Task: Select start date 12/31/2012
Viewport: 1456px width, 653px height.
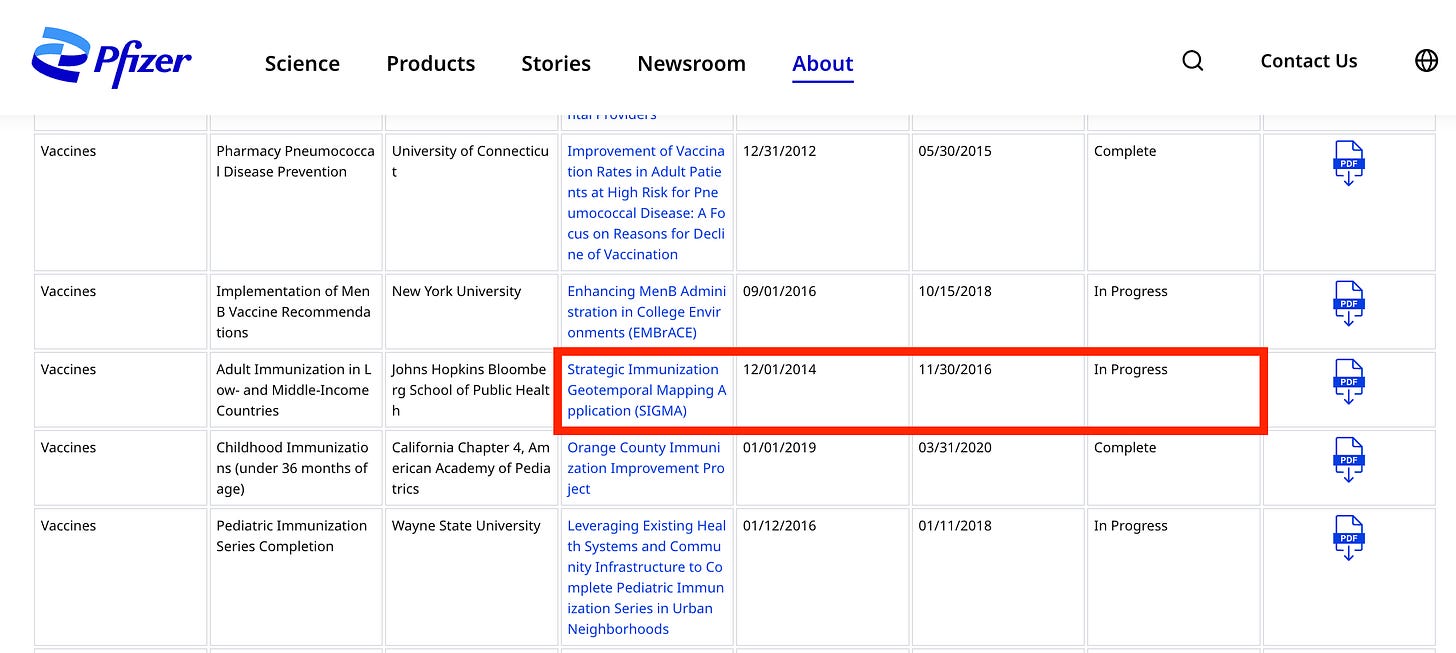Action: coord(779,151)
